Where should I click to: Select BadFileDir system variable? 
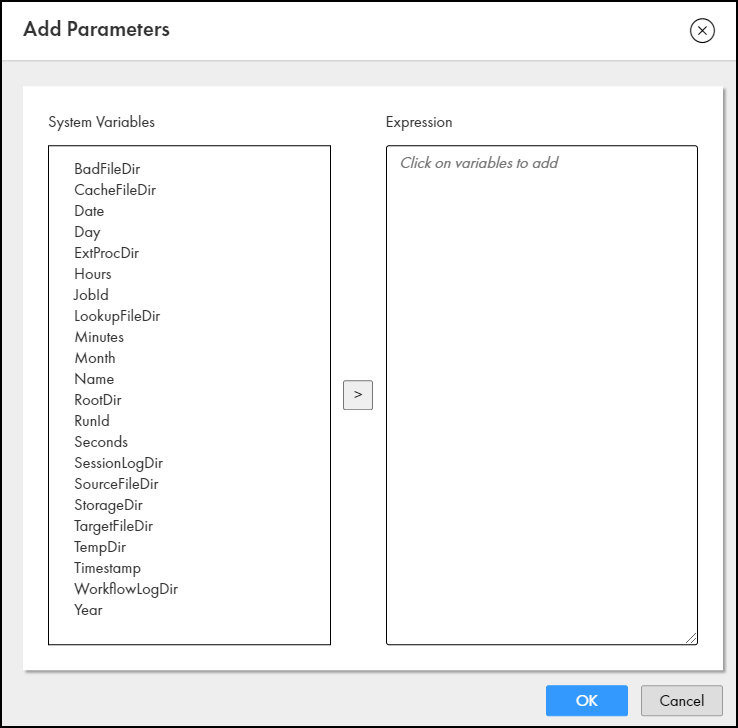point(107,169)
